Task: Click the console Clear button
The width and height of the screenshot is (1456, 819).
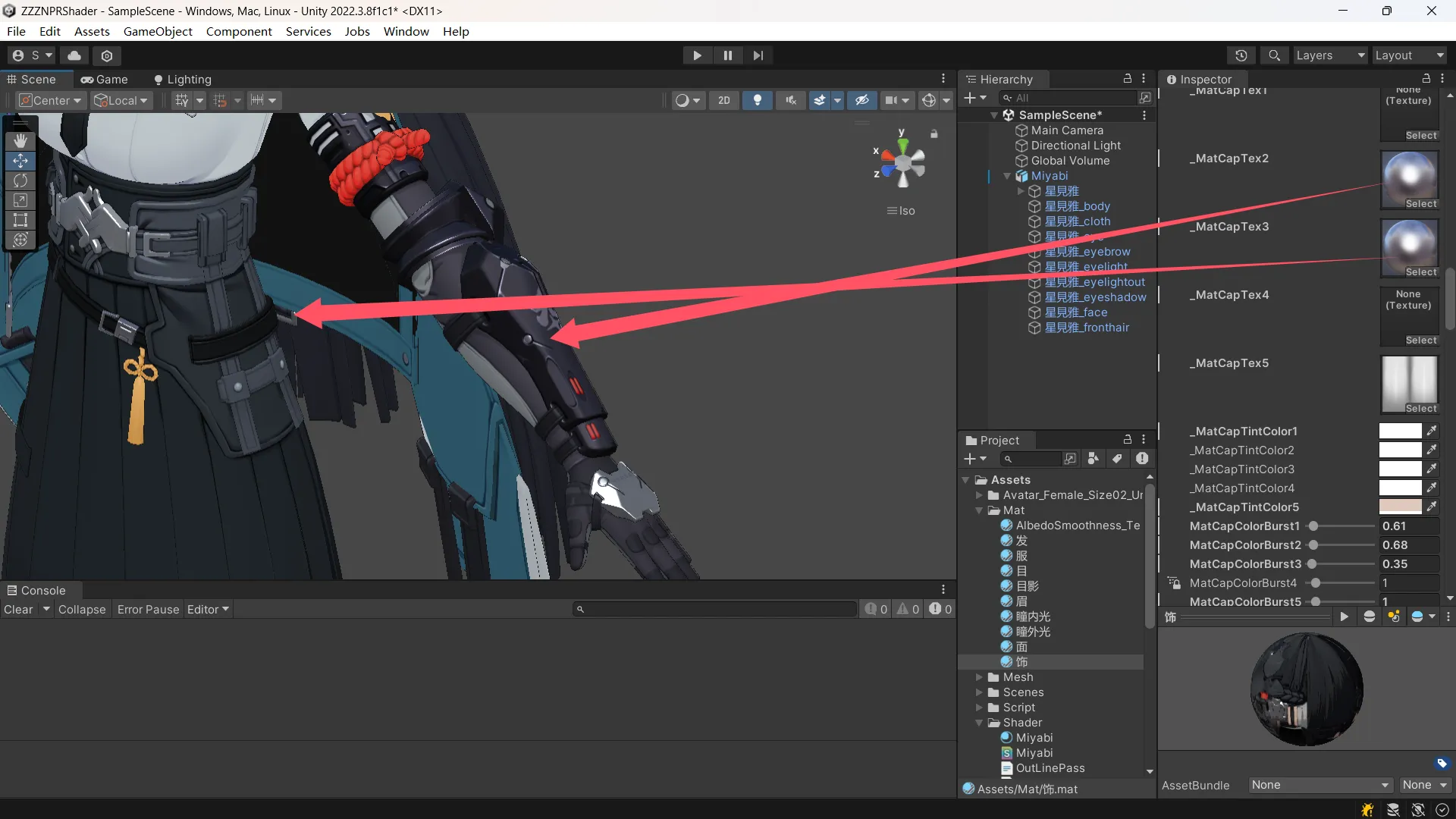Action: 18,610
